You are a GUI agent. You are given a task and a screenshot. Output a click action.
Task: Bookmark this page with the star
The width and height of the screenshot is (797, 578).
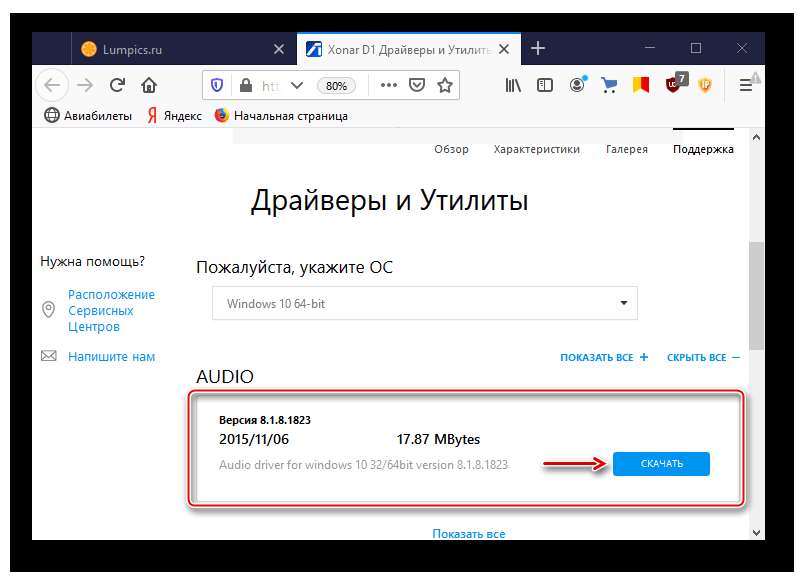point(445,85)
